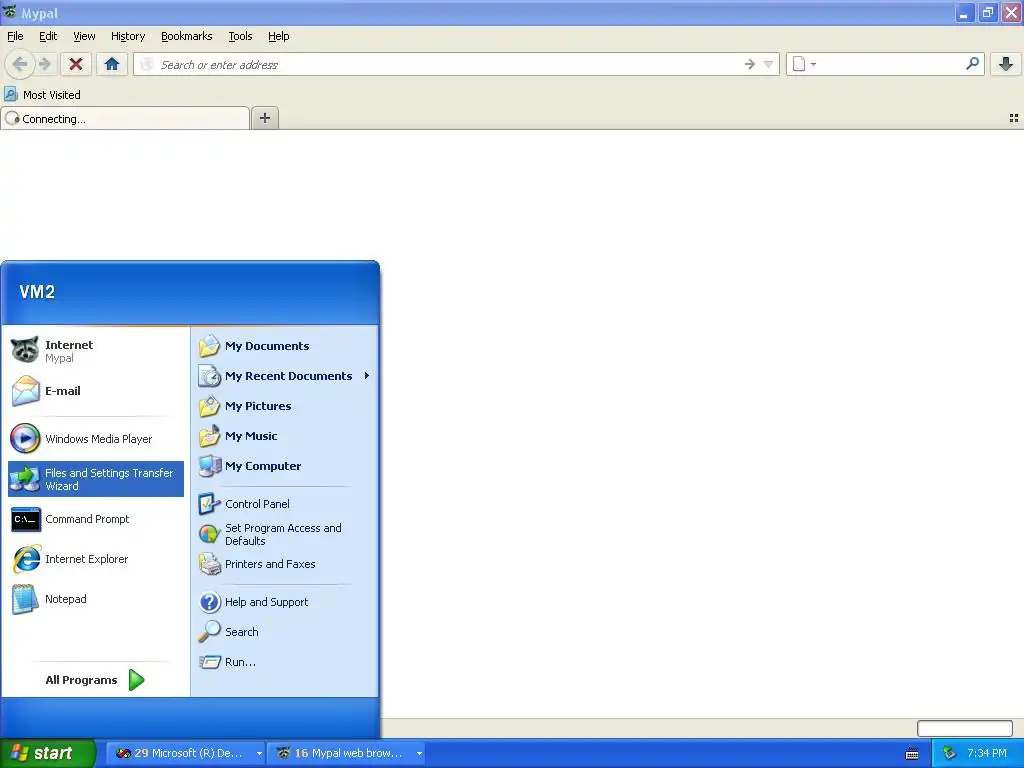Open My Documents folder
This screenshot has height=768, width=1024.
pos(285,346)
